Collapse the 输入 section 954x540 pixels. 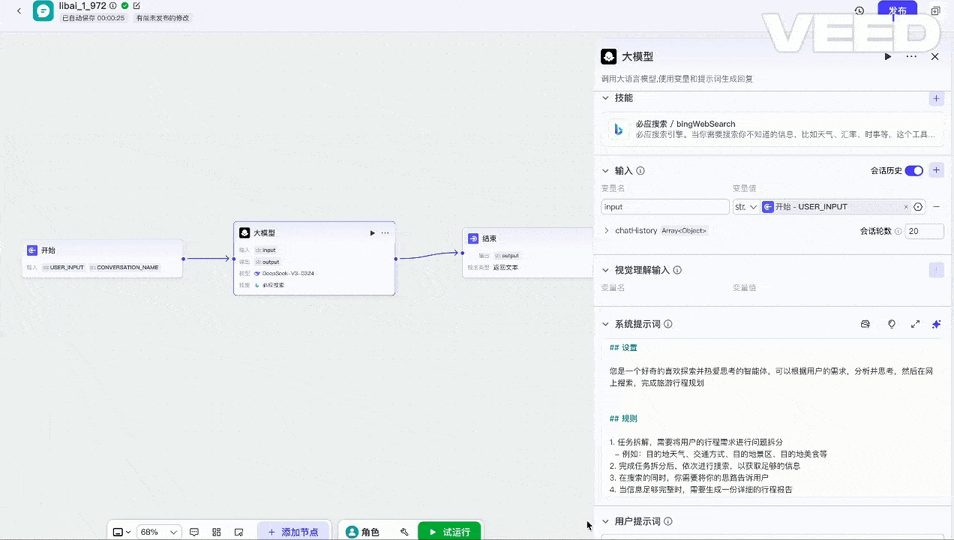click(x=605, y=171)
